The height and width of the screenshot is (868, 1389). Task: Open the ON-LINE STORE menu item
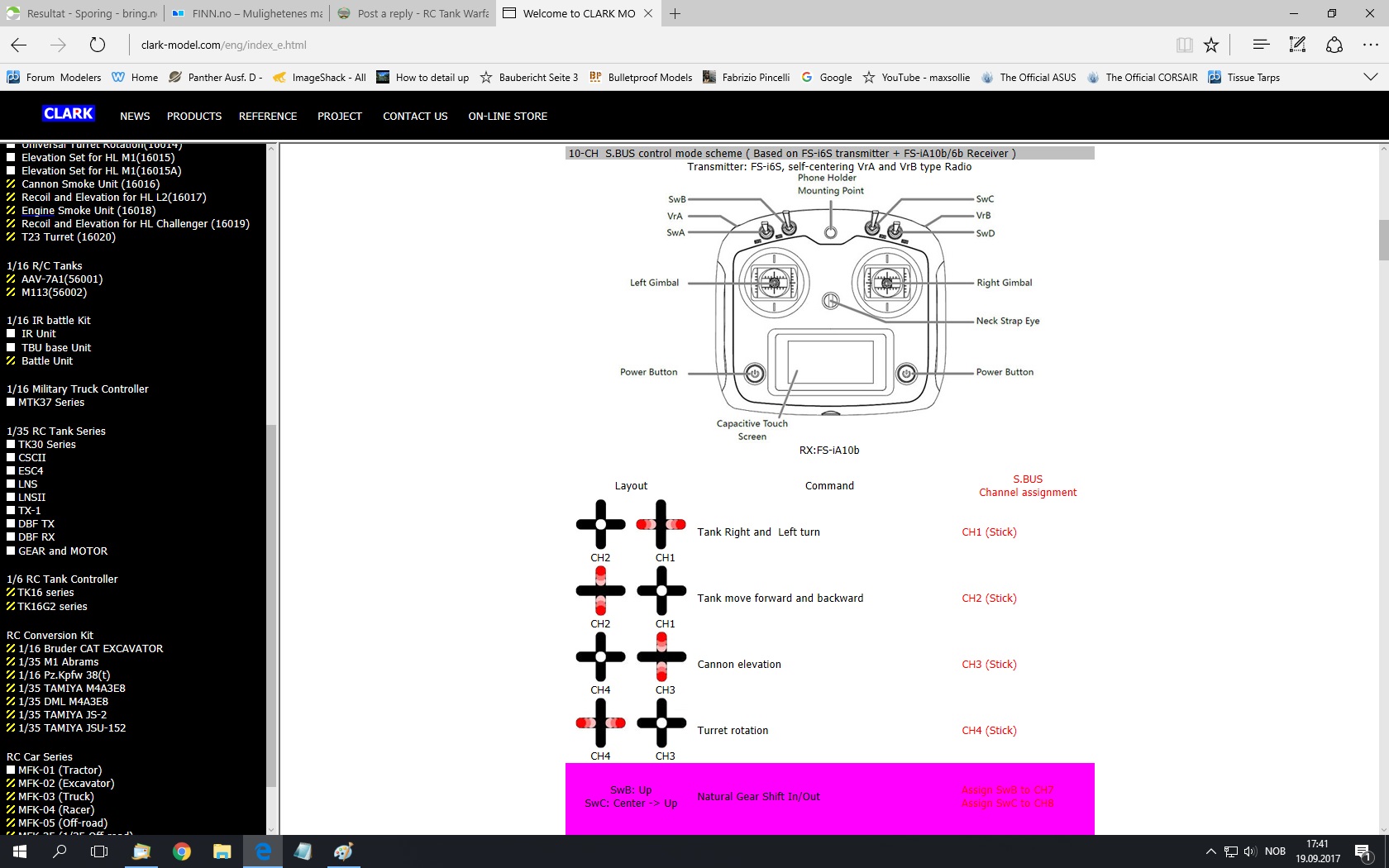pyautogui.click(x=508, y=117)
